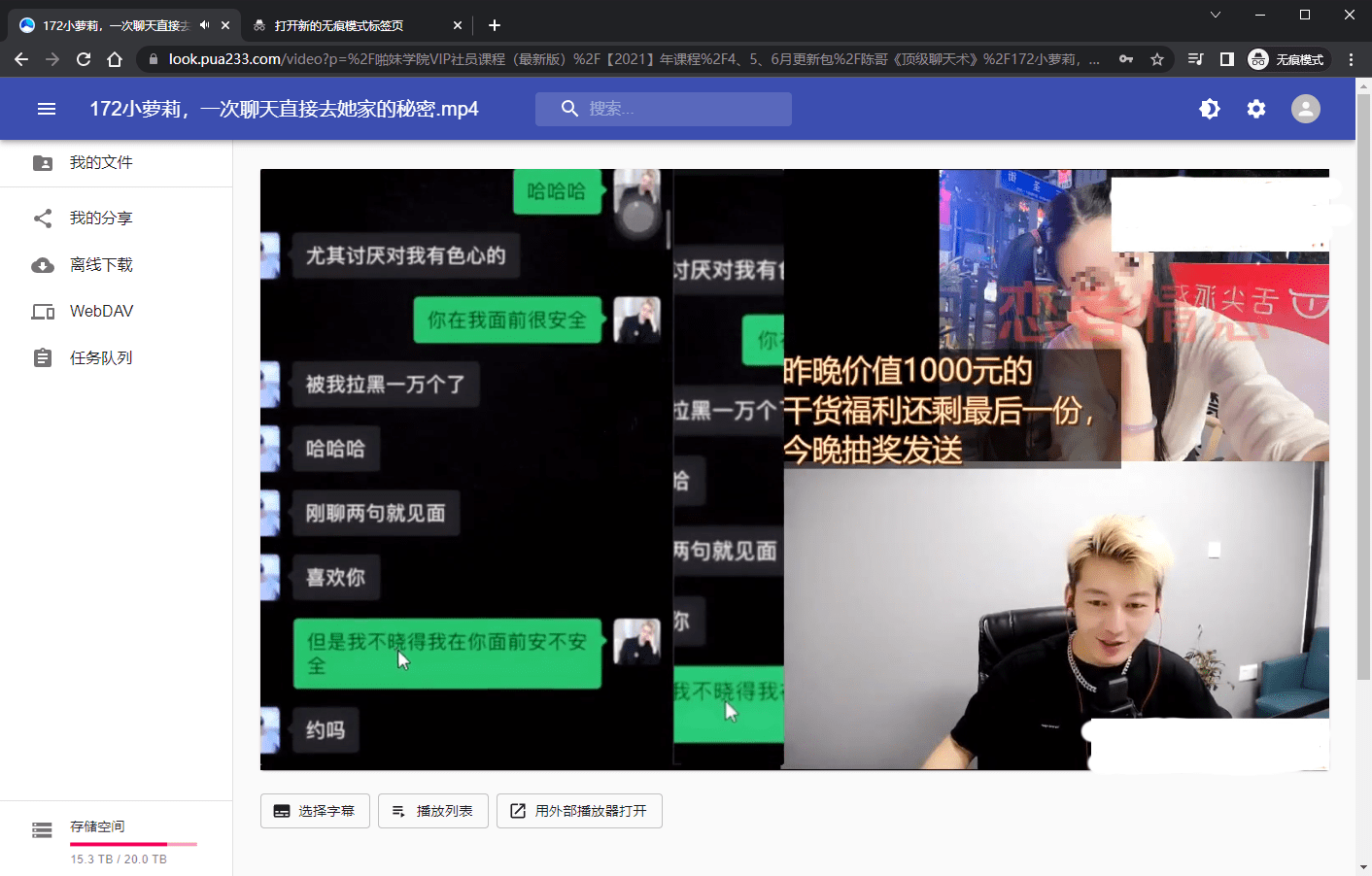
Task: Click the 任务队列 clipboard icon
Action: (x=43, y=358)
